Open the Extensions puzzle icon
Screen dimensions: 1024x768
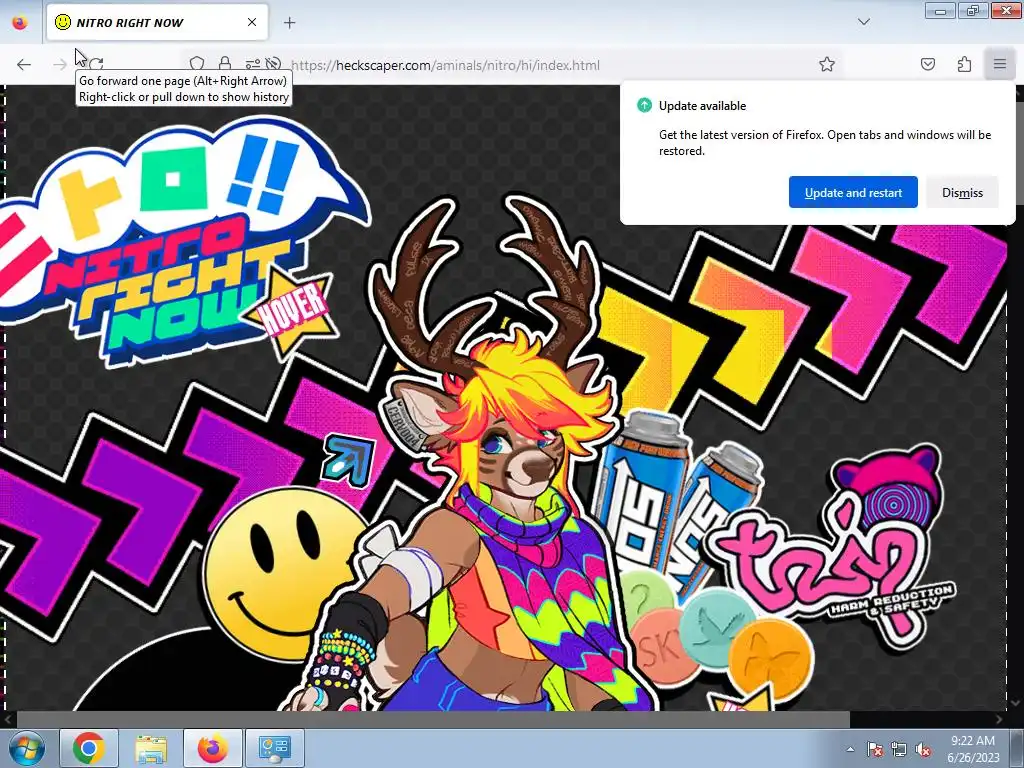tap(964, 64)
